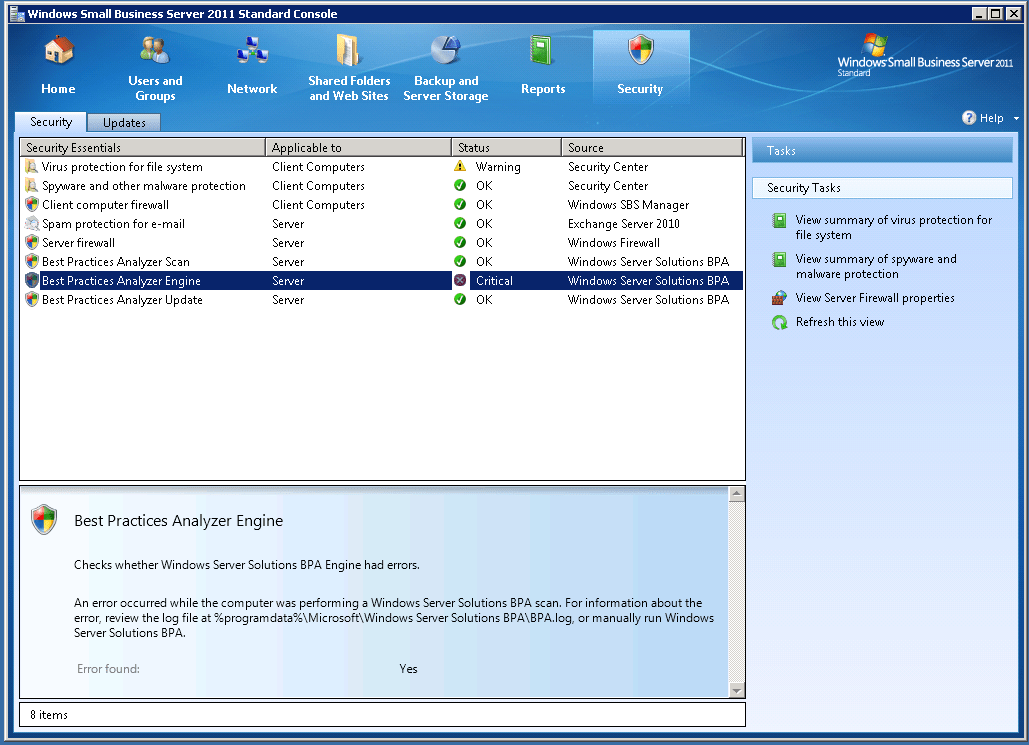Click the Critical status red icon
1029x745 pixels.
coord(460,280)
